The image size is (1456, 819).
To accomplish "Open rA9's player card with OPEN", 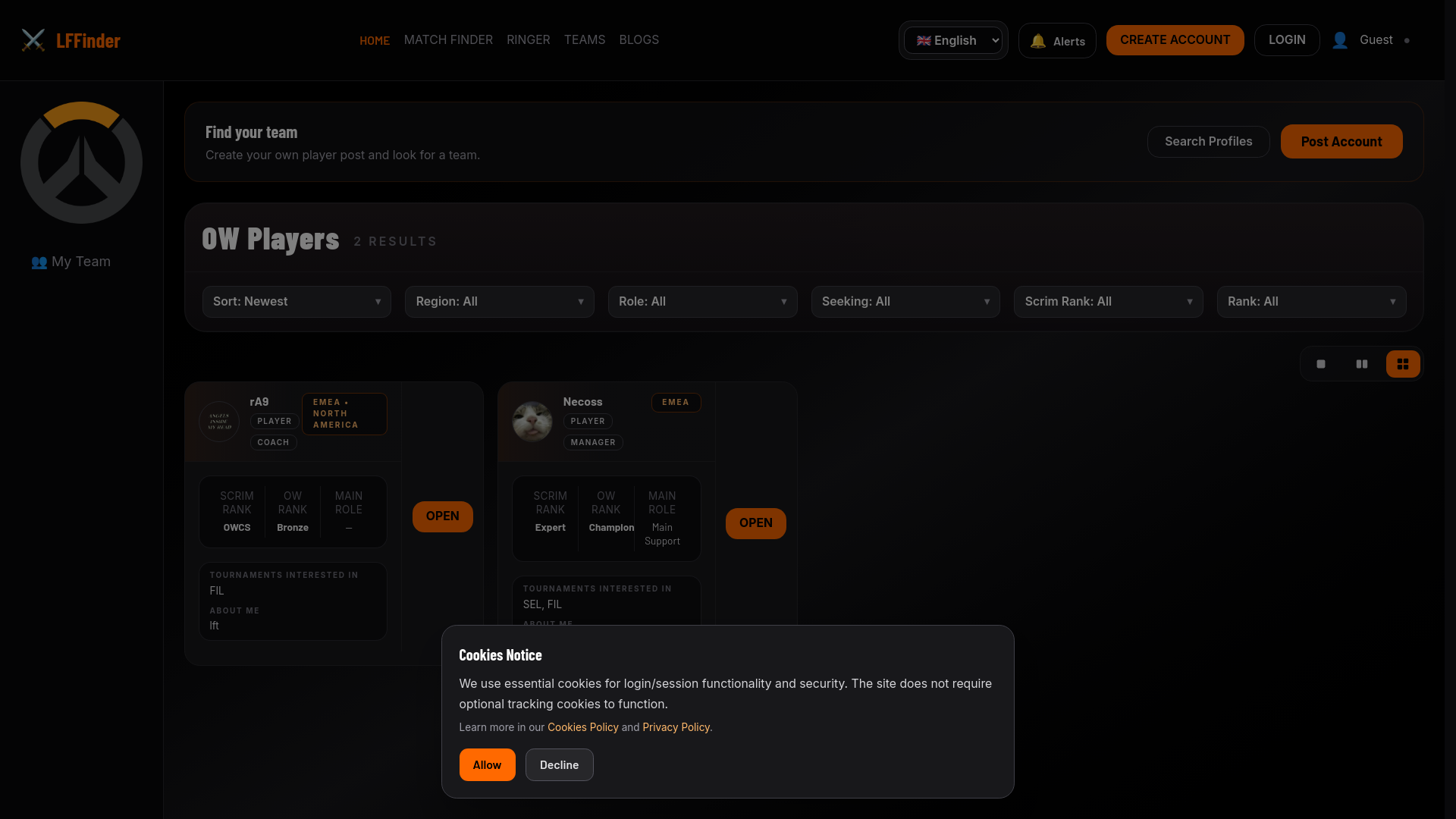I will tap(443, 516).
